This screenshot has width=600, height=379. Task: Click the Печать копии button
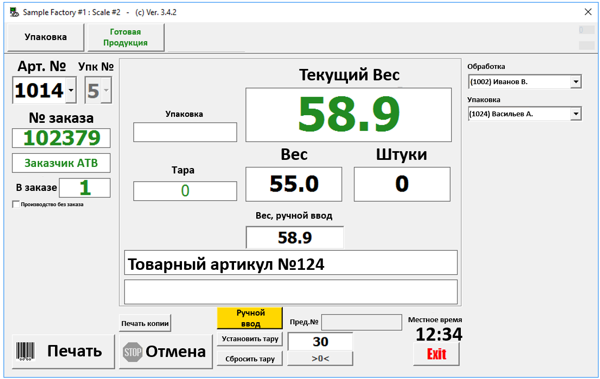click(x=145, y=323)
